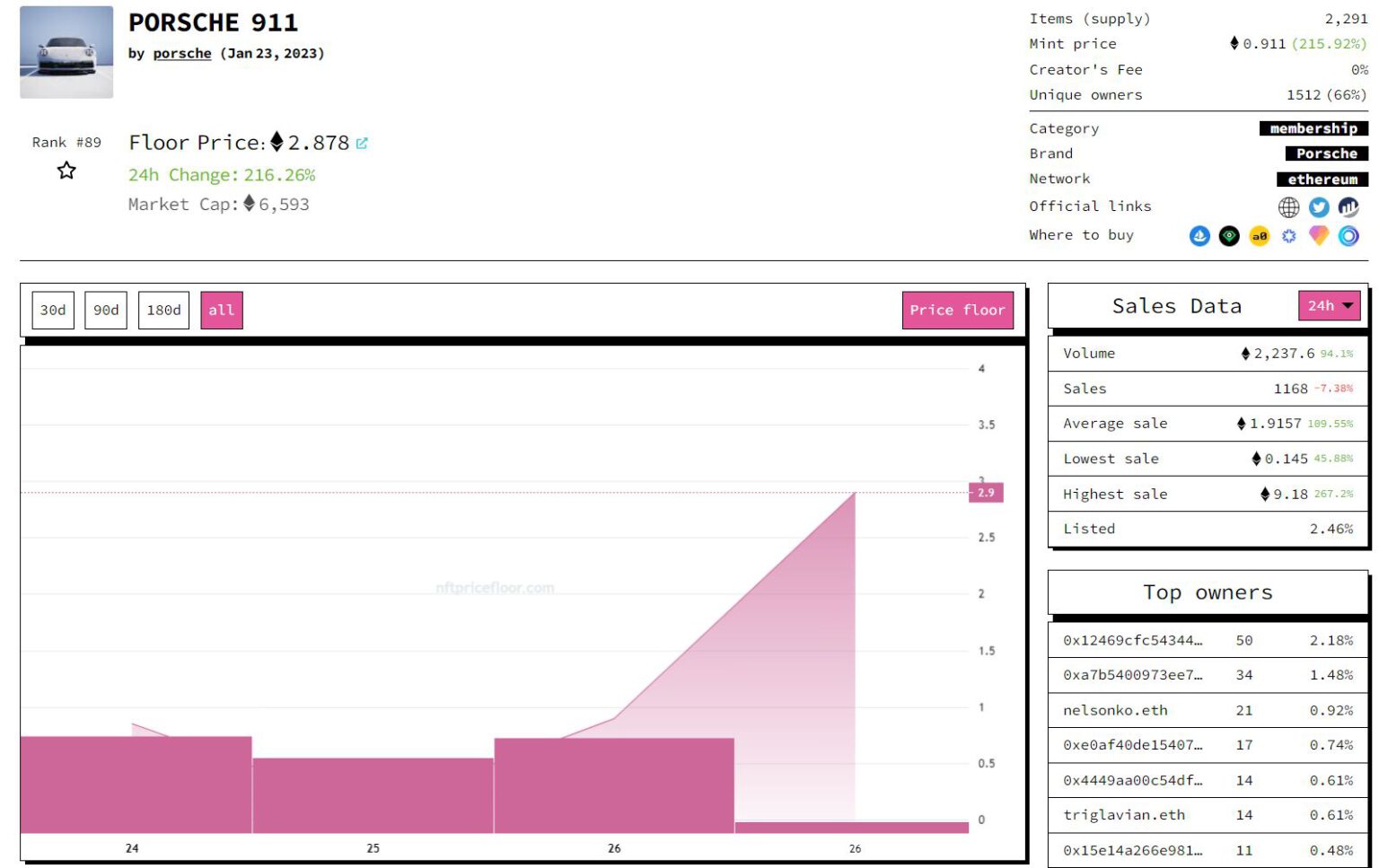
Task: Open the Sales Data 24h period dropdown
Action: click(1329, 306)
